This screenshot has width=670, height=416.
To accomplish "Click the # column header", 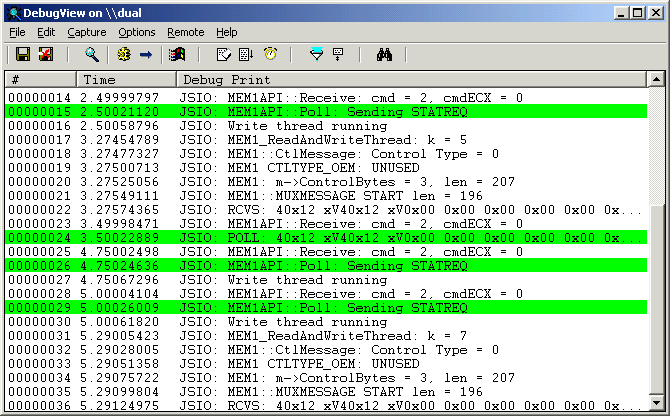I will (x=41, y=79).
